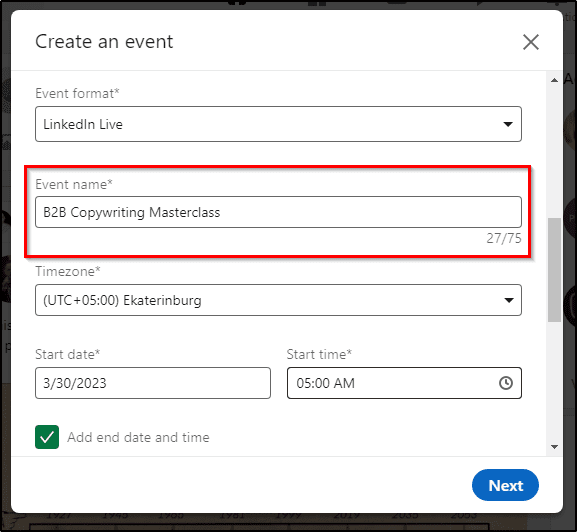The height and width of the screenshot is (532, 577).
Task: Uncheck Add end date and time
Action: pos(47,437)
